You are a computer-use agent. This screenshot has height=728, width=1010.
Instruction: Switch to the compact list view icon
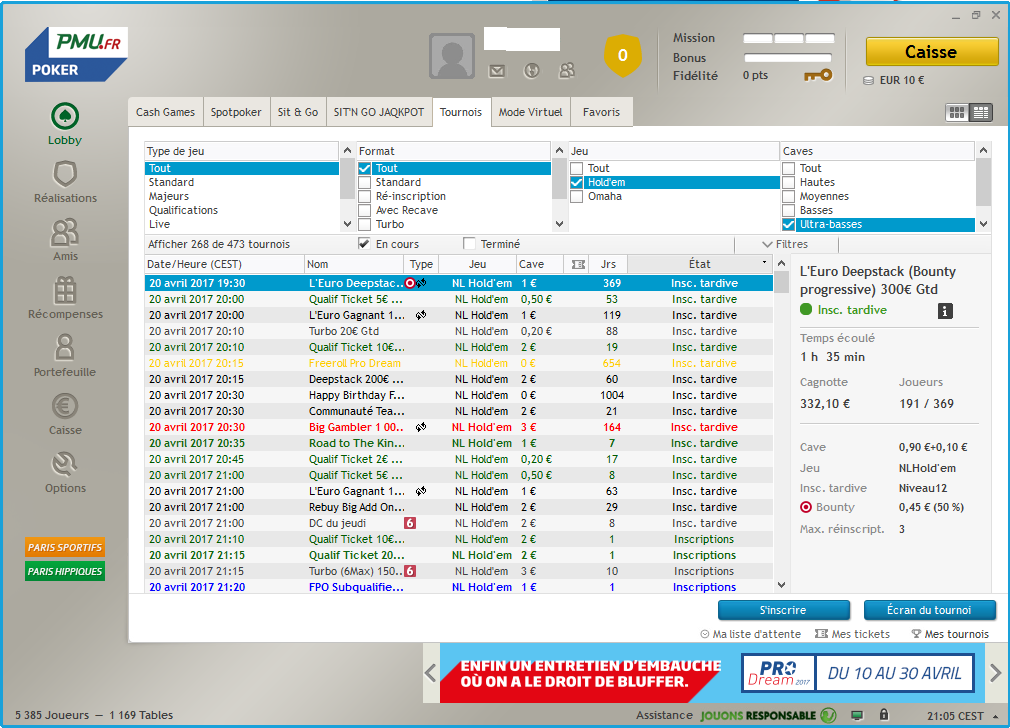[980, 113]
